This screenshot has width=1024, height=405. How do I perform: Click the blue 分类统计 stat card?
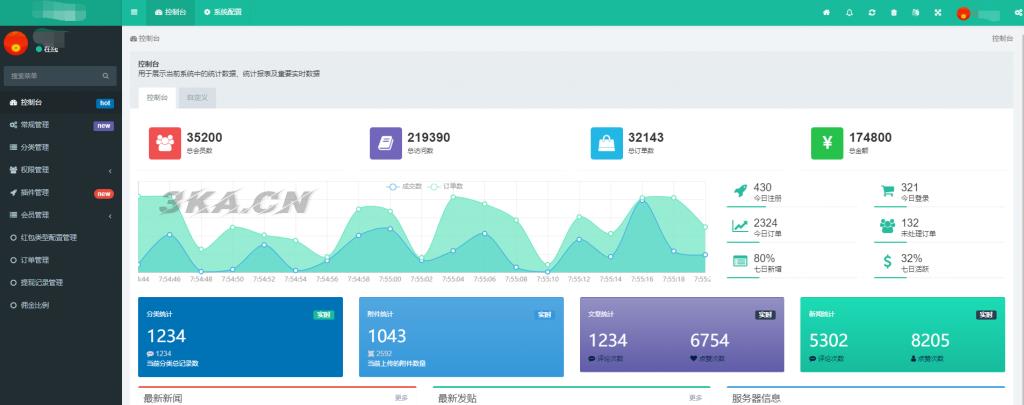240,336
